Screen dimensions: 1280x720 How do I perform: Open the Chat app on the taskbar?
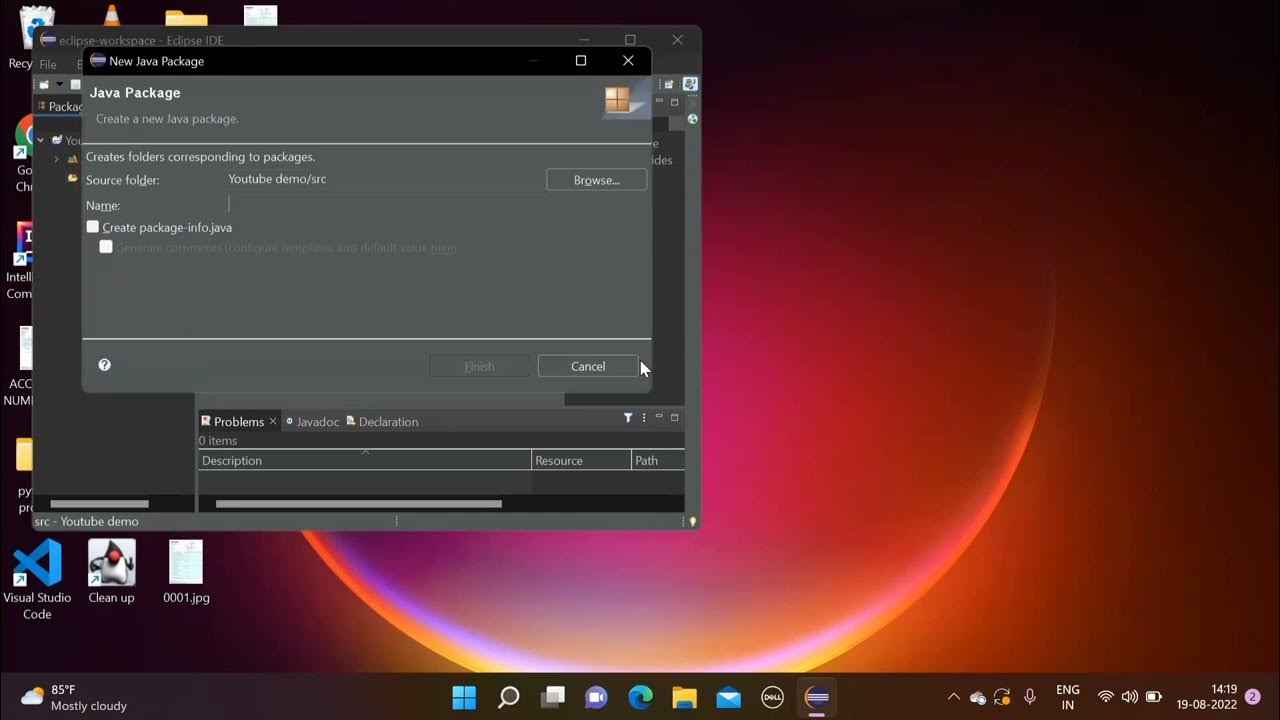pyautogui.click(x=597, y=696)
